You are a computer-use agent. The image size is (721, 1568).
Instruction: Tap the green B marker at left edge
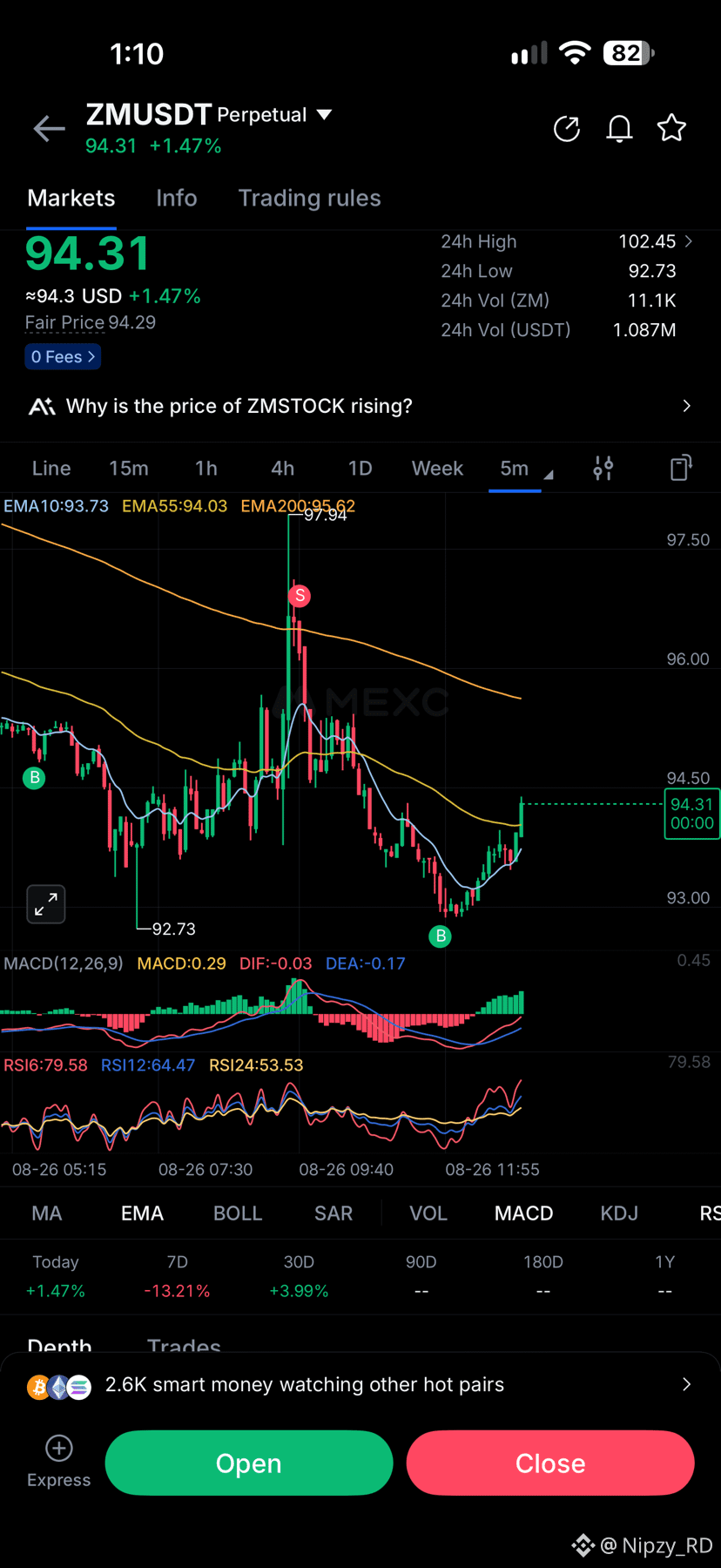click(35, 777)
